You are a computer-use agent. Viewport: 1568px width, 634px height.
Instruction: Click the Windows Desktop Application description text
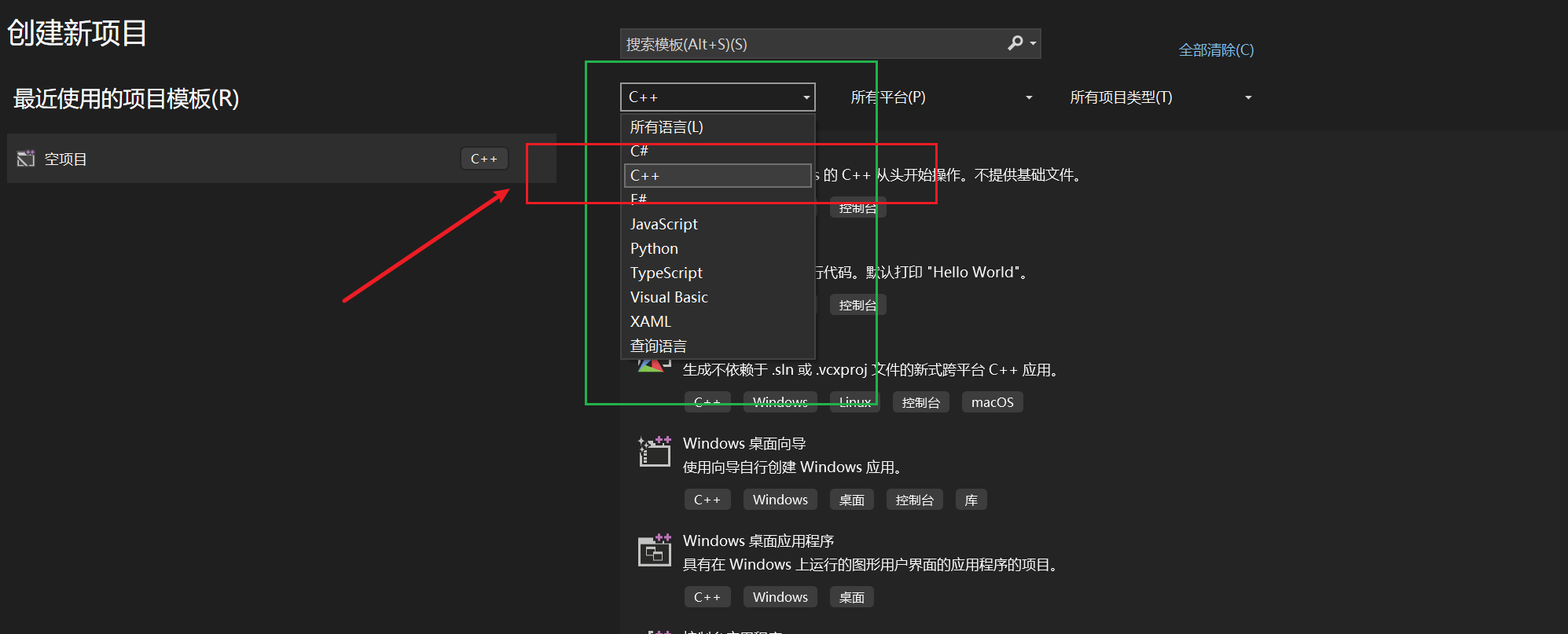pyautogui.click(x=871, y=565)
